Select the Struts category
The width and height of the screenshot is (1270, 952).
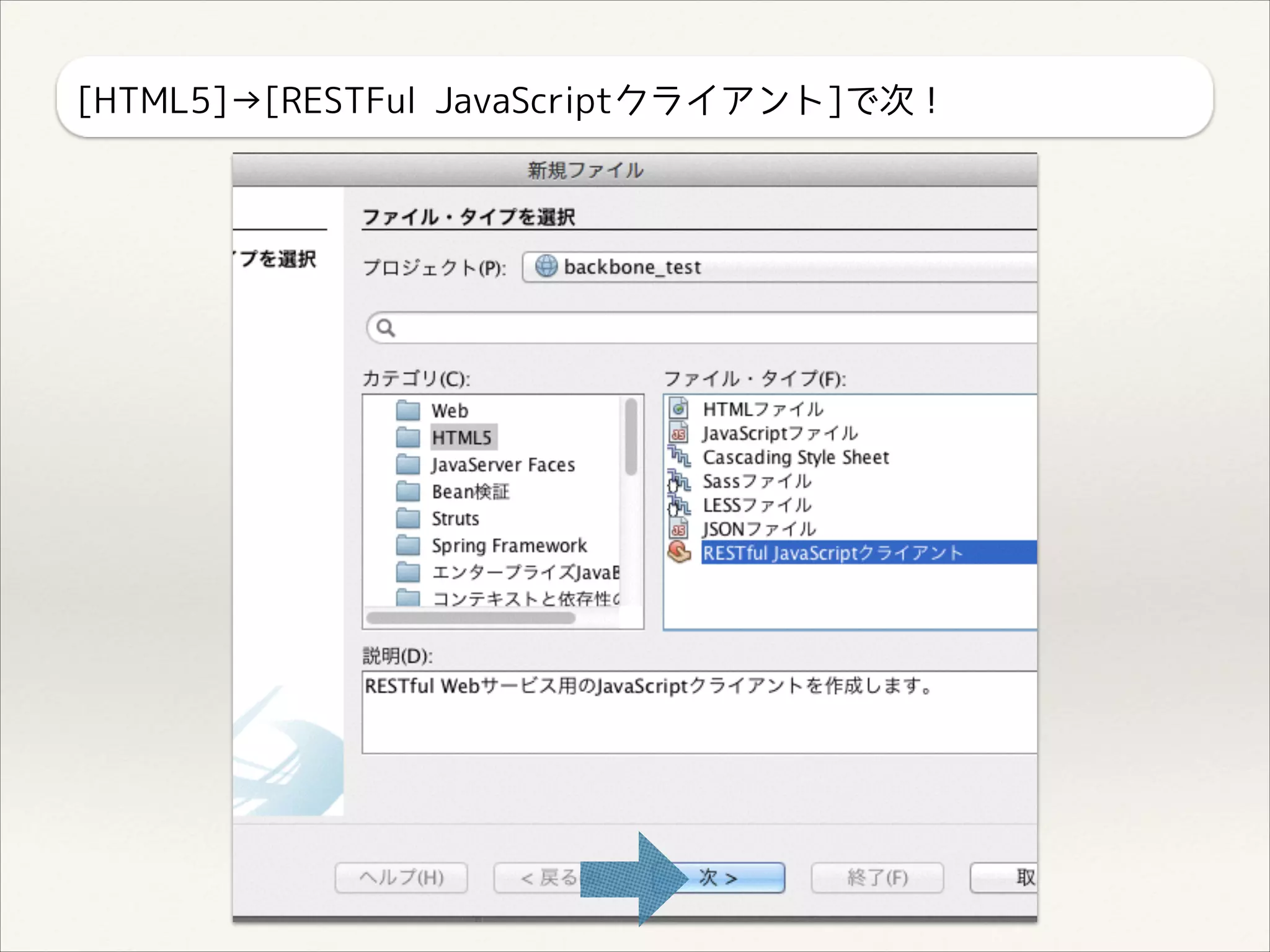(x=455, y=519)
